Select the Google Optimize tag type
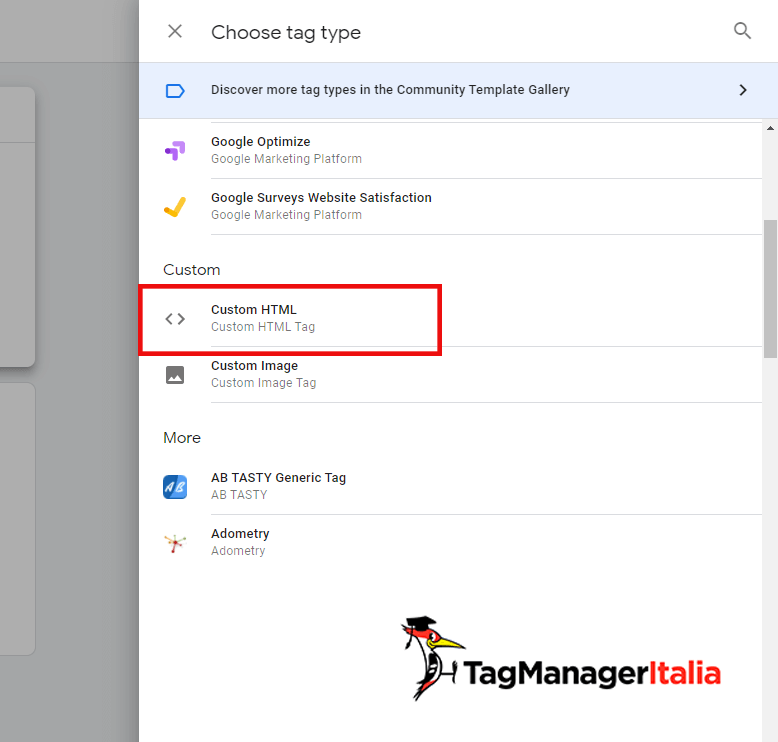 [x=450, y=150]
